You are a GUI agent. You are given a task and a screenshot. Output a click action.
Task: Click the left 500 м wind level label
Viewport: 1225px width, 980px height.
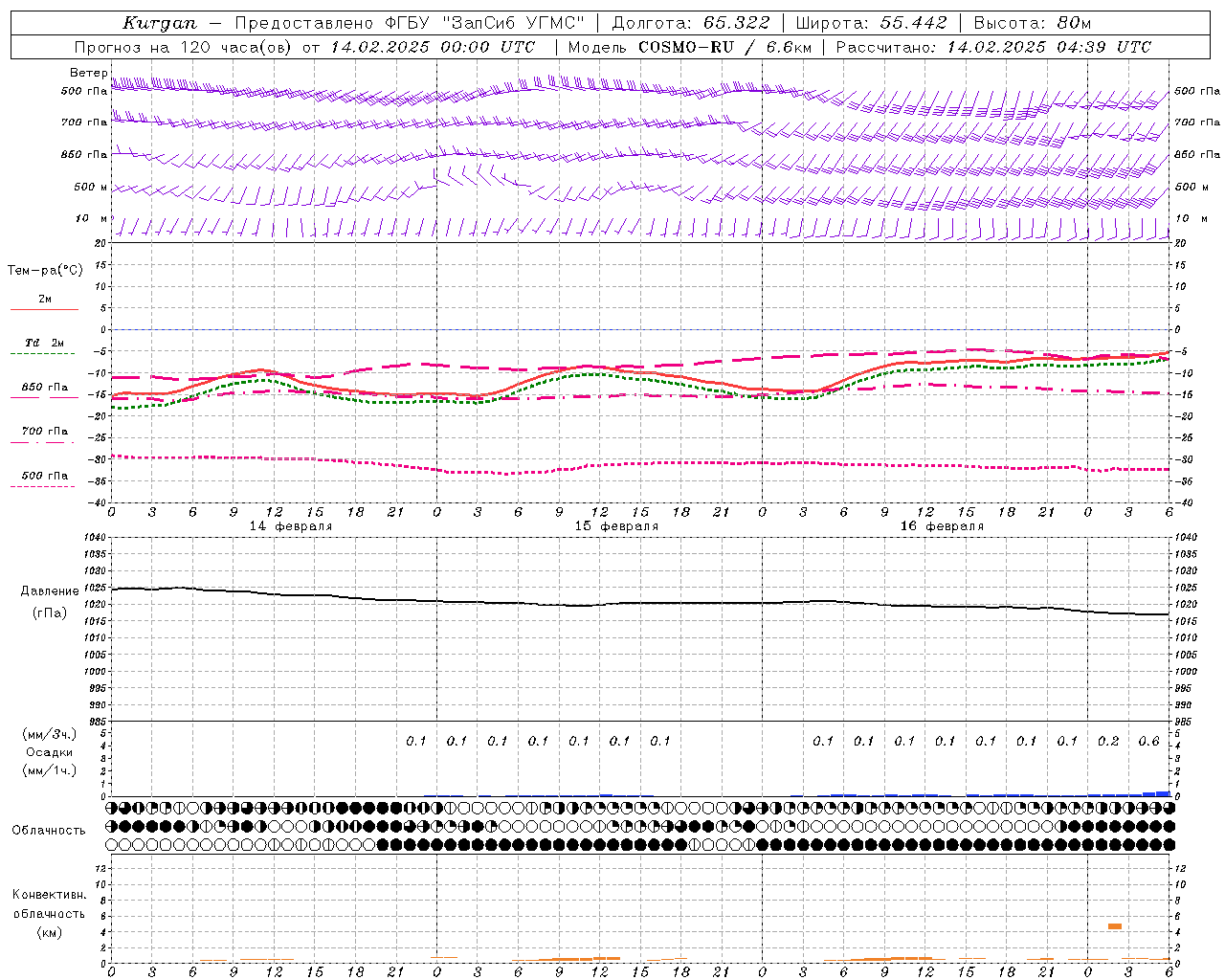click(x=91, y=187)
